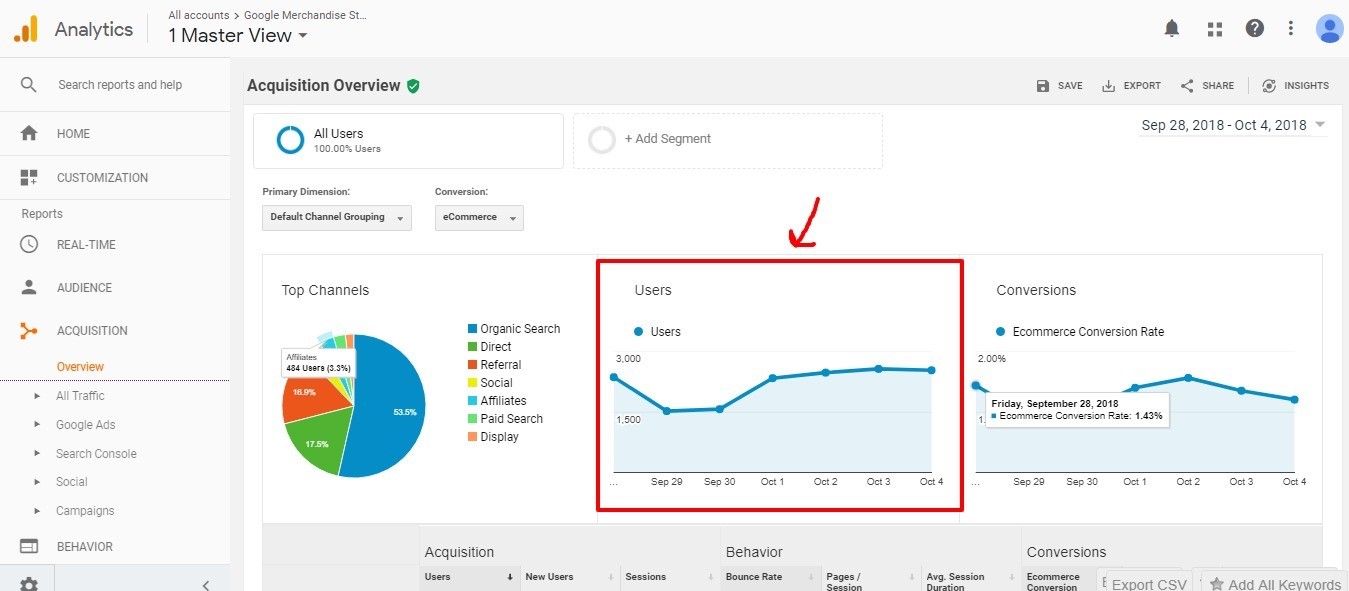Expand the All Traffic submenu

pyautogui.click(x=80, y=396)
